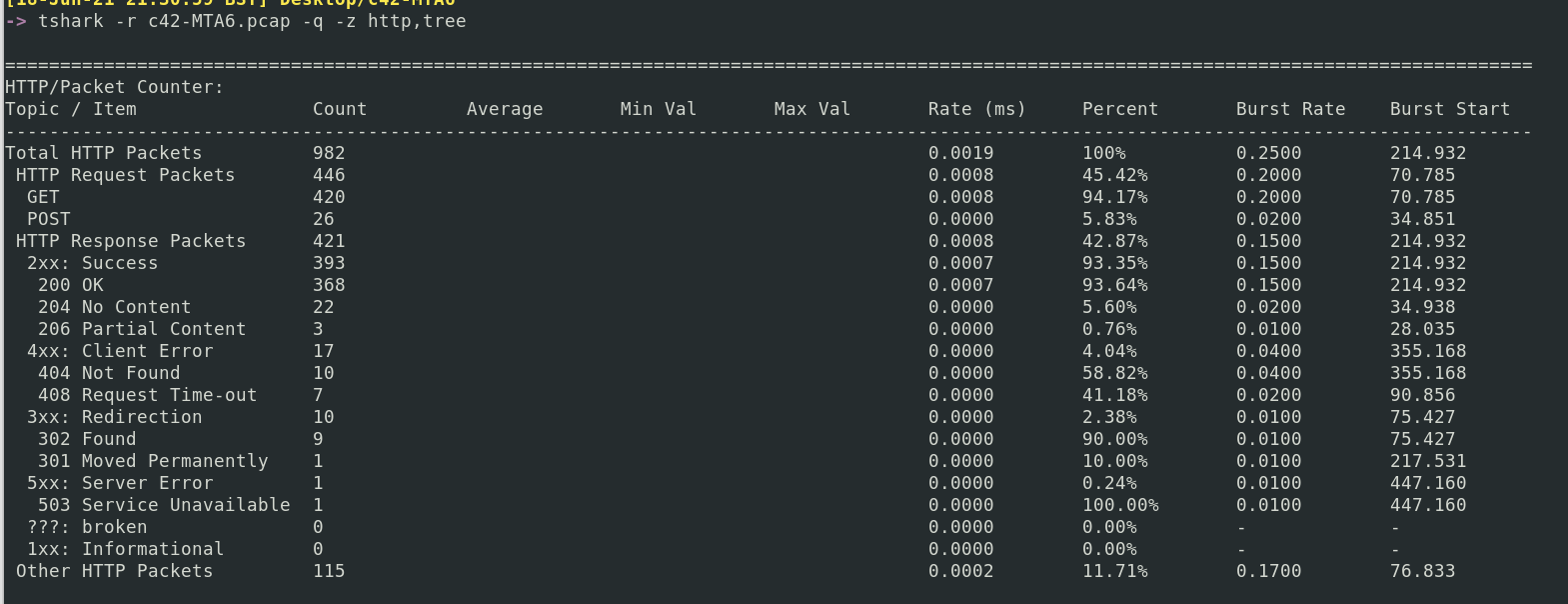
Task: Click the 'Rate (ms)' column header
Action: pyautogui.click(x=976, y=109)
